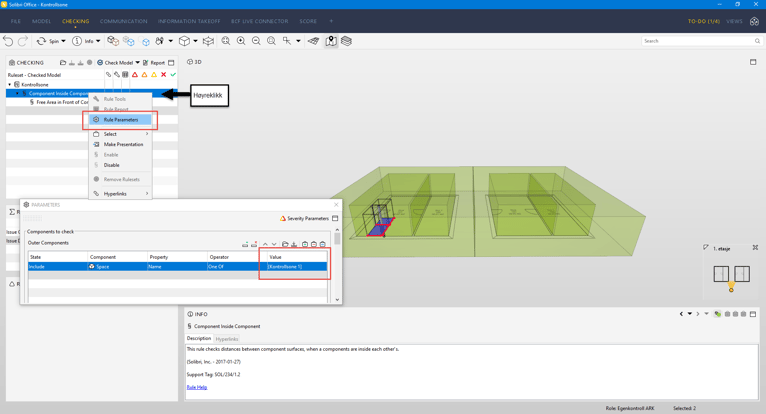Switch to the MODEL tab

click(42, 22)
